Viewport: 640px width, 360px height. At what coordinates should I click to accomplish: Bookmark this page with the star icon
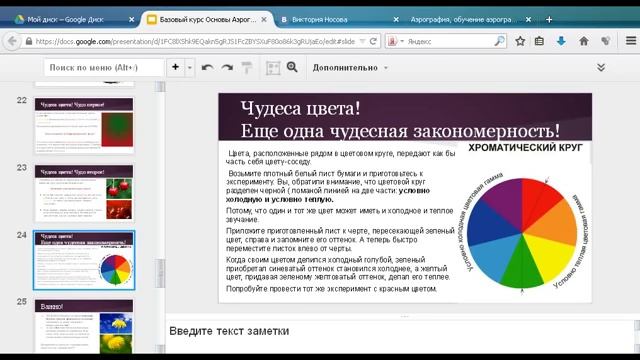click(x=520, y=41)
